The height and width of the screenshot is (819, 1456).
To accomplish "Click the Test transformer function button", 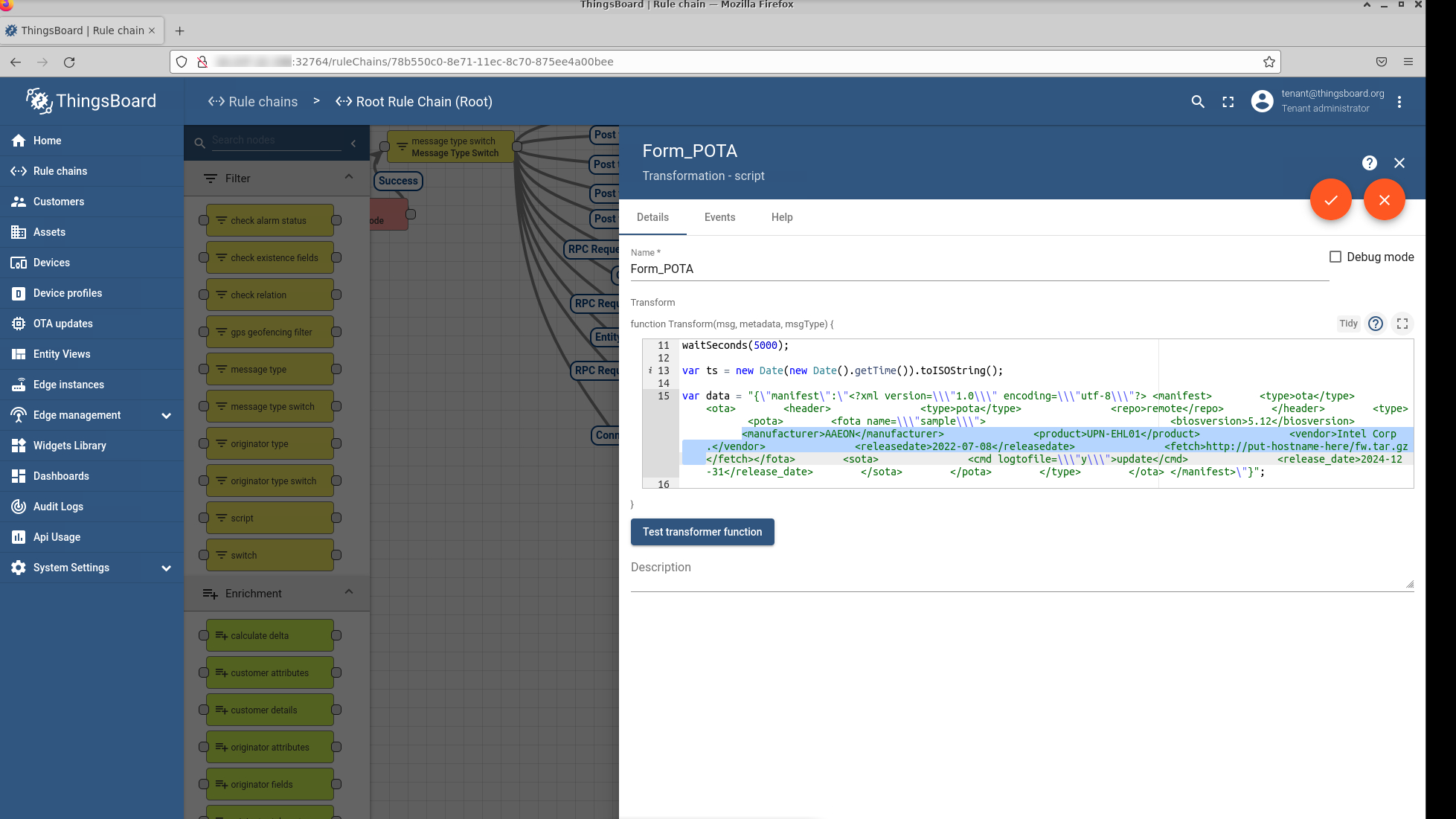I will pos(702,532).
